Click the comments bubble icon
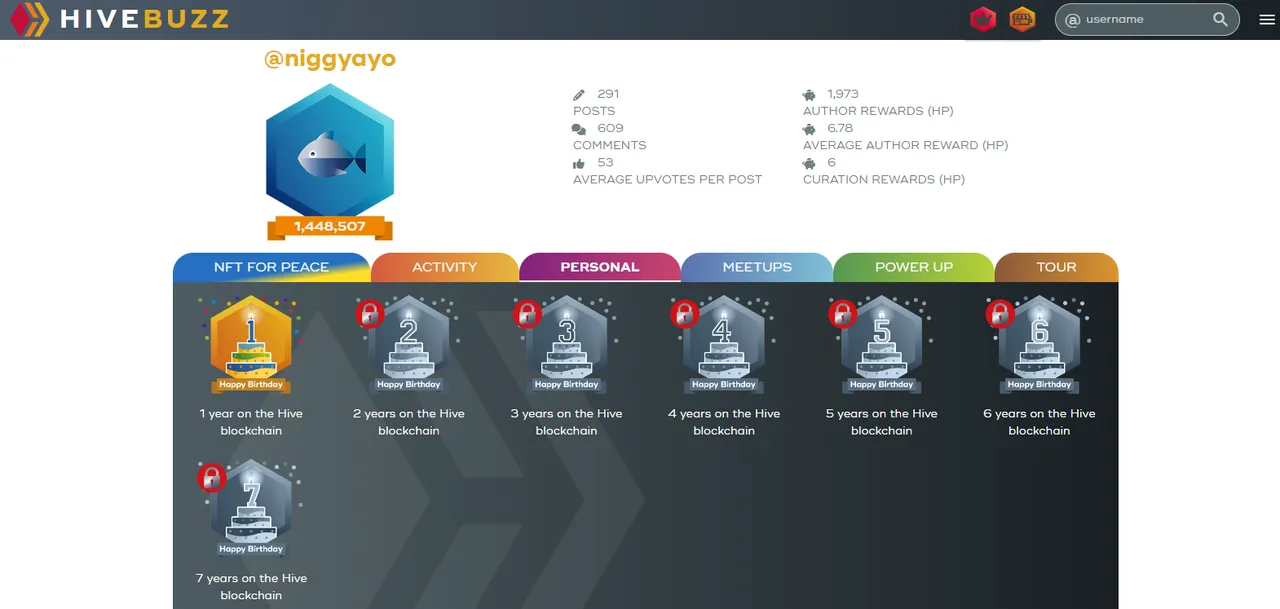Screen dimensions: 1280x609 tap(579, 129)
